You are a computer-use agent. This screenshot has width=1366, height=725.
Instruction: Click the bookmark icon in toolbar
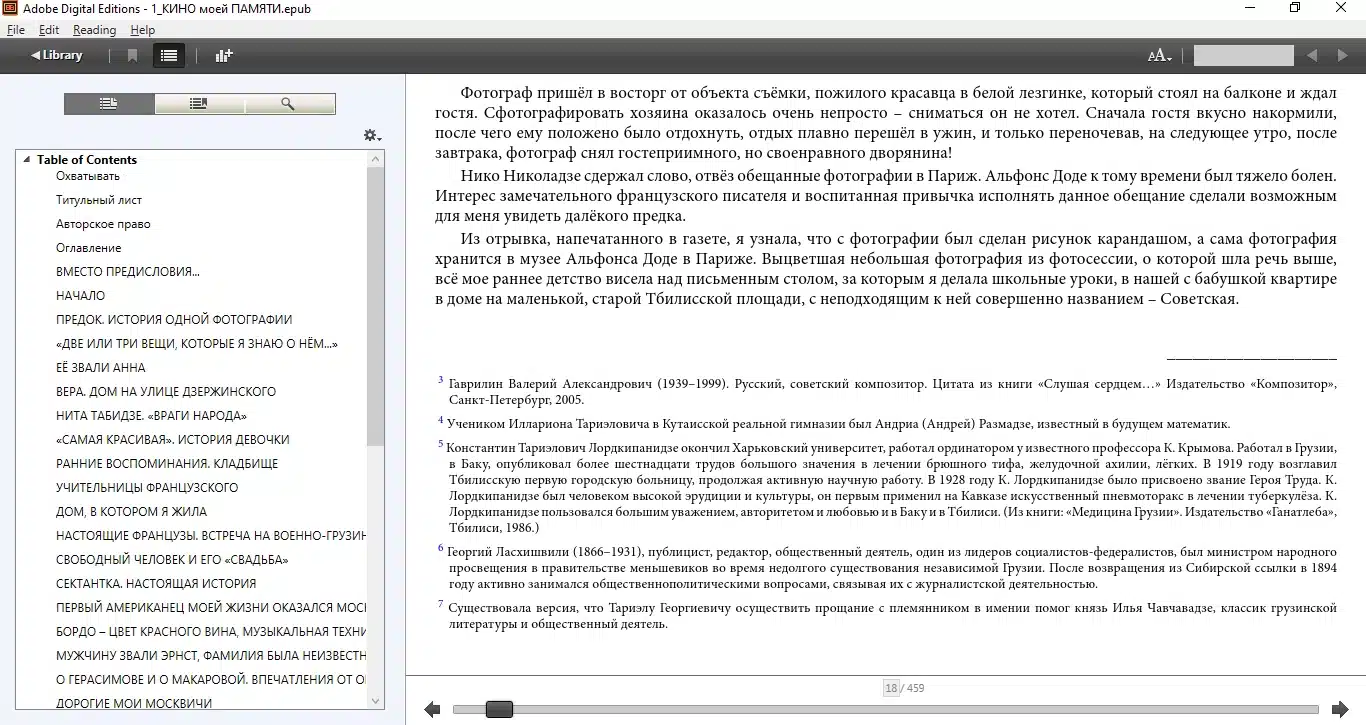click(x=132, y=56)
